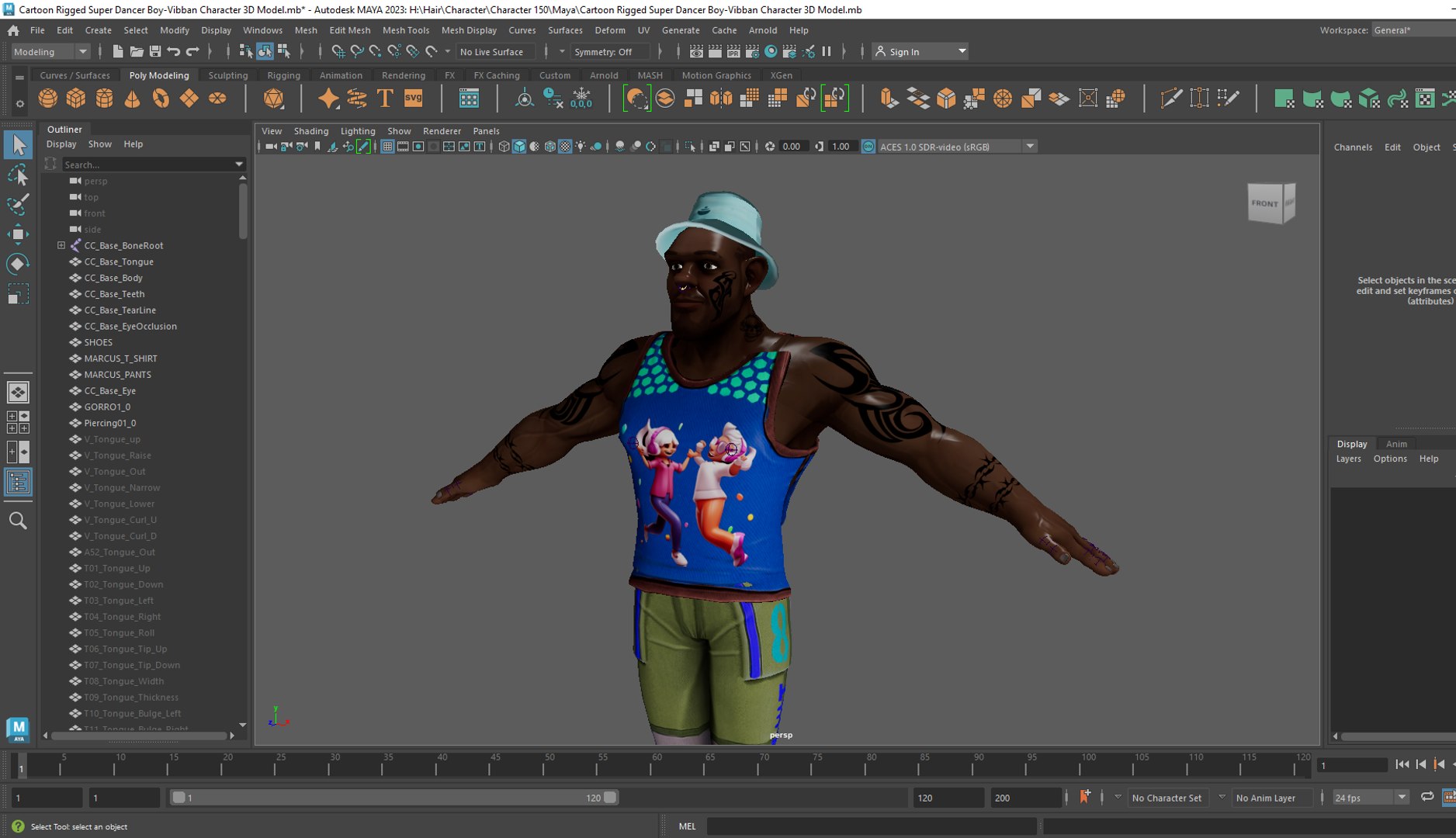Toggle wireframe display in viewport toolbar

504,147
